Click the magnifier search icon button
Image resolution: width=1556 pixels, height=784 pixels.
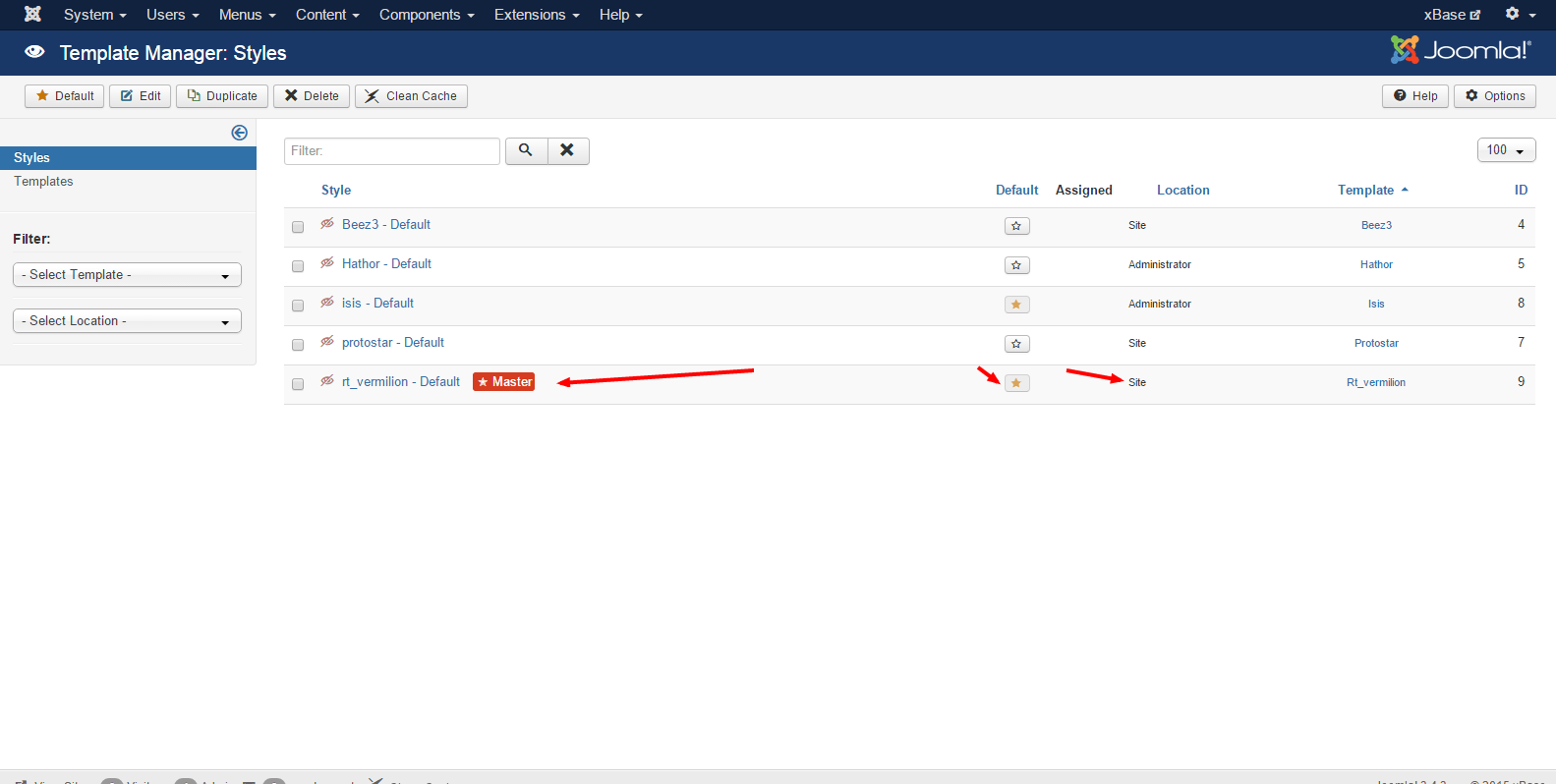click(x=526, y=150)
